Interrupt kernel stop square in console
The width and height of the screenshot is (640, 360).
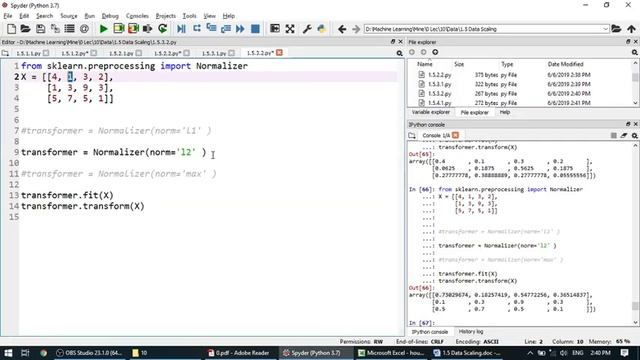(x=613, y=136)
